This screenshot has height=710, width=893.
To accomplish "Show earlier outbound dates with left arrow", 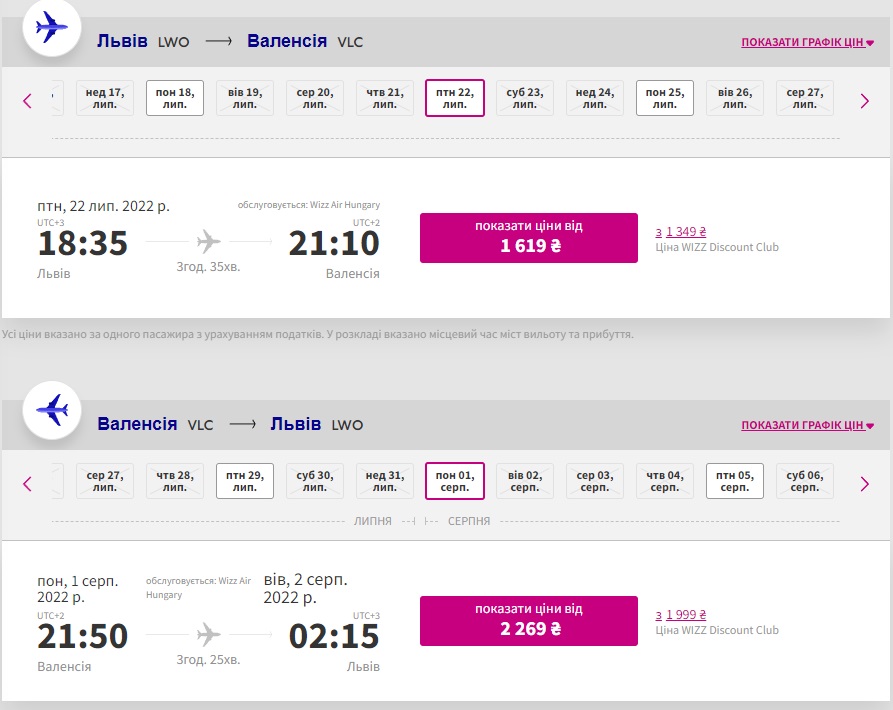I will pyautogui.click(x=27, y=100).
